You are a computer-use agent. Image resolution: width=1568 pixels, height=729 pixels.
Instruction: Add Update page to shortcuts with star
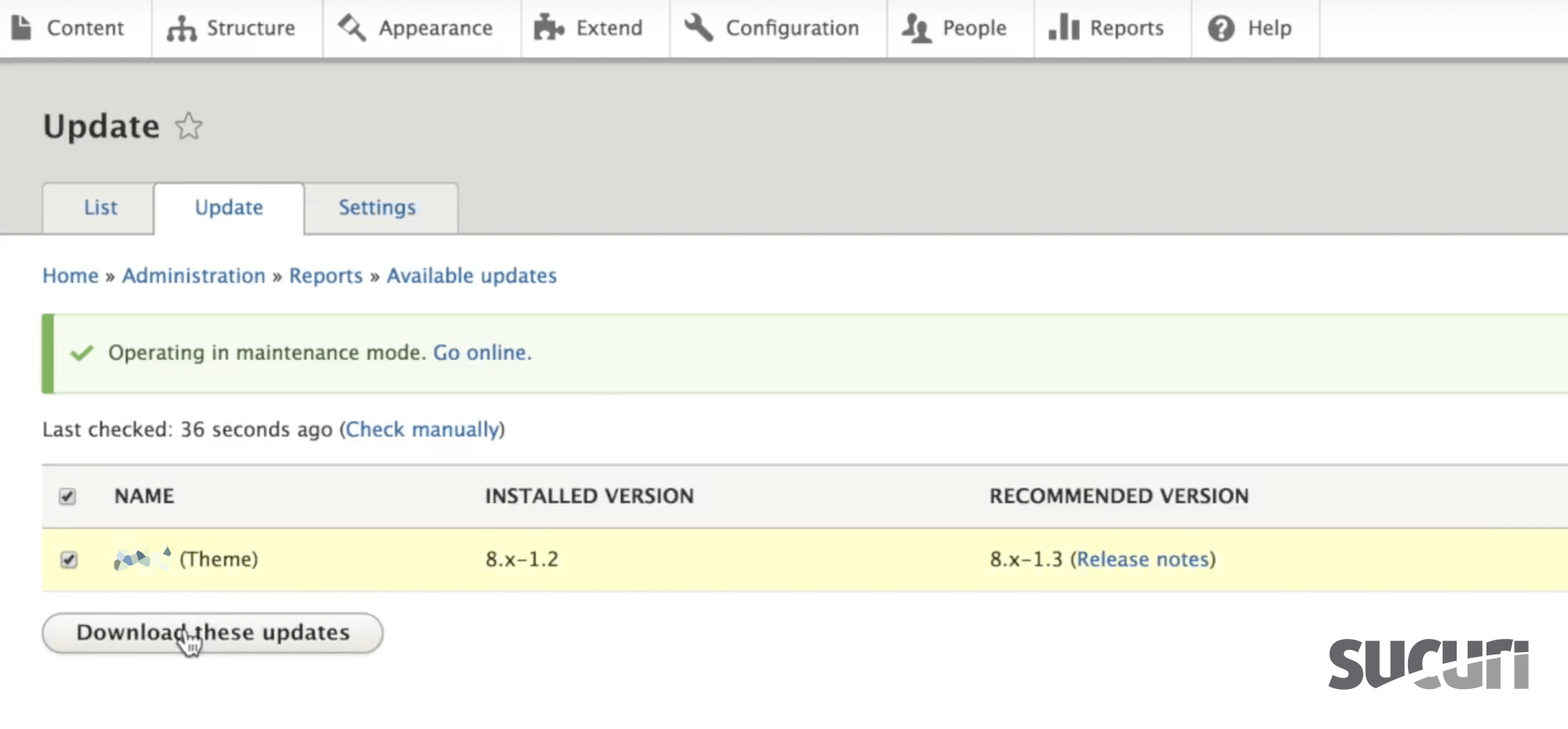[188, 126]
